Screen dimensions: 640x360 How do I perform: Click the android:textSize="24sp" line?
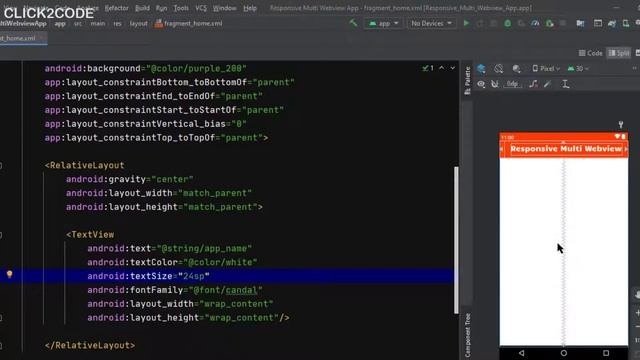(149, 276)
